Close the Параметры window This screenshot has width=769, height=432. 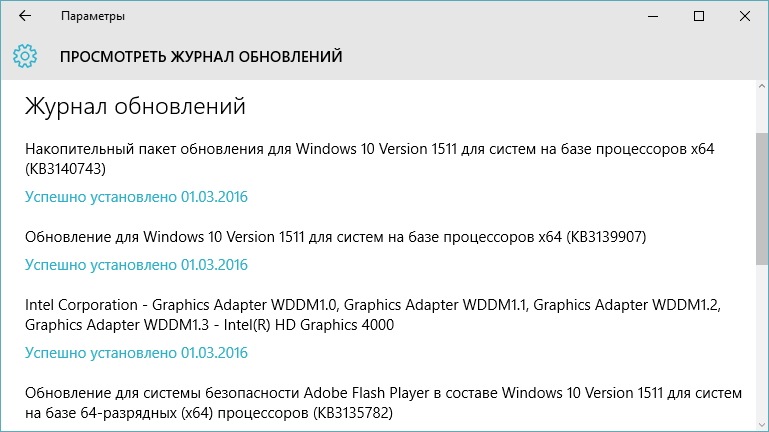click(744, 16)
